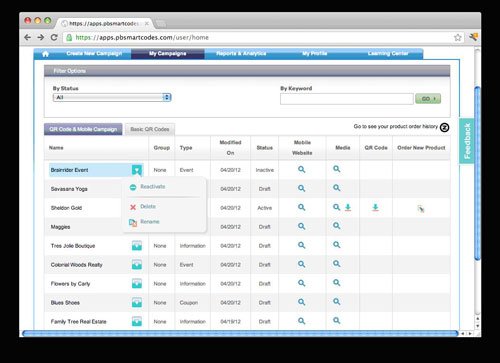Toggle the Brainrider Event action dropdown

pyautogui.click(x=137, y=170)
